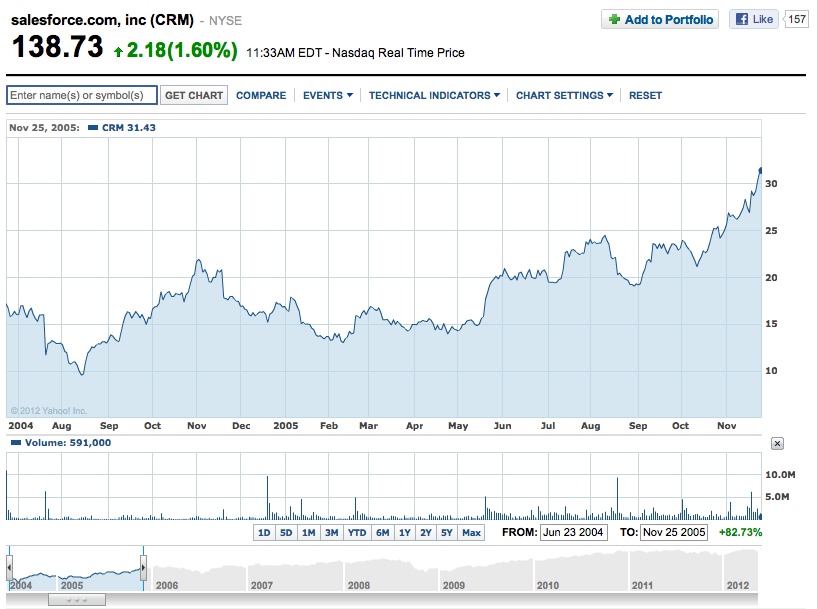Select the YTD time range
Viewport: 817px width, 609px height.
pos(357,532)
